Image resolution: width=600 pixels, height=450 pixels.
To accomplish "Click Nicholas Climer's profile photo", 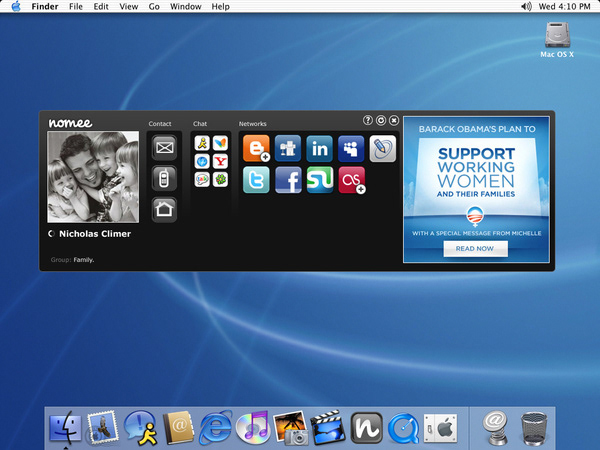I will tap(93, 177).
